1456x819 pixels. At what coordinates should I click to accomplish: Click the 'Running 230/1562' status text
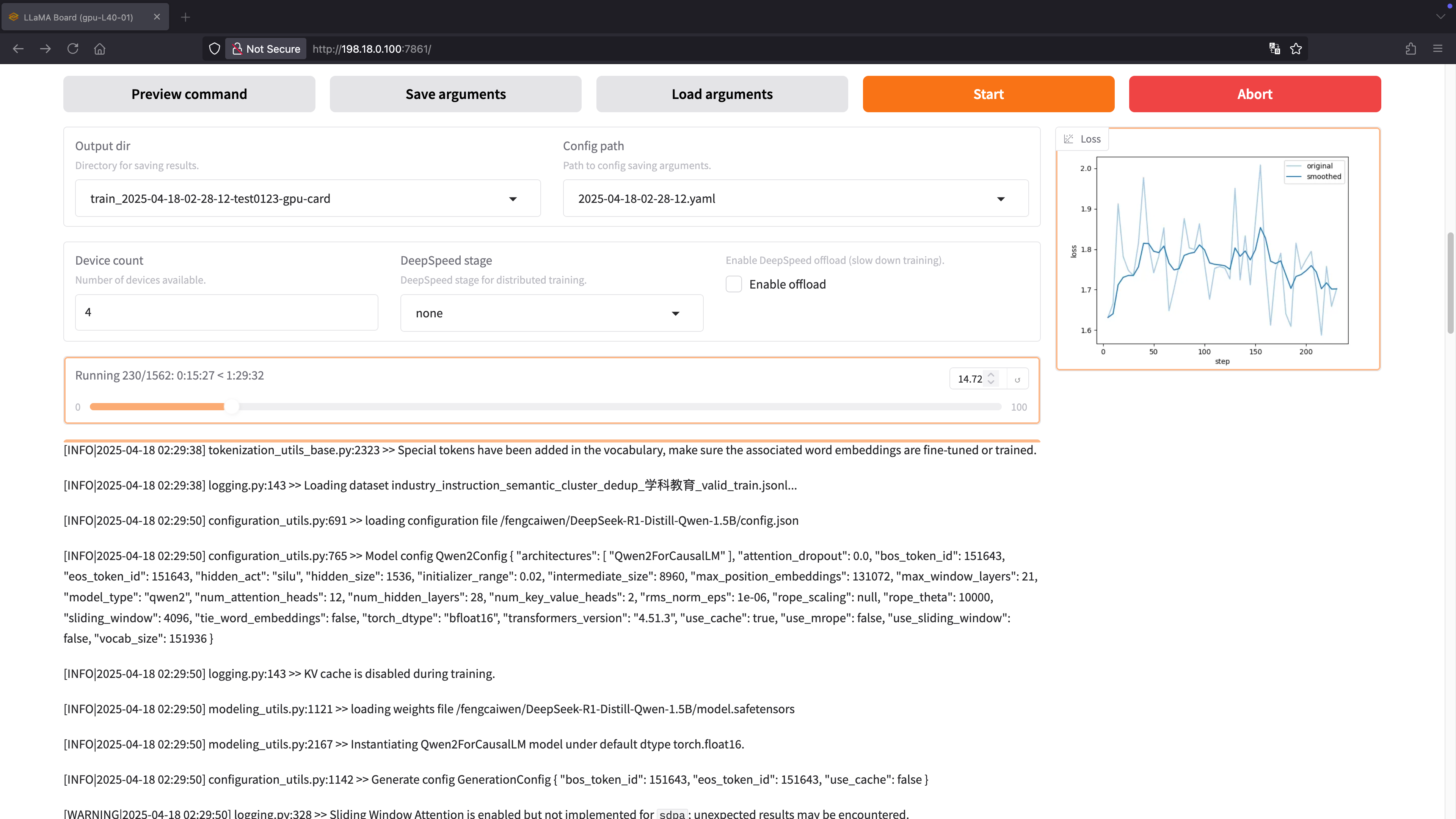(169, 375)
